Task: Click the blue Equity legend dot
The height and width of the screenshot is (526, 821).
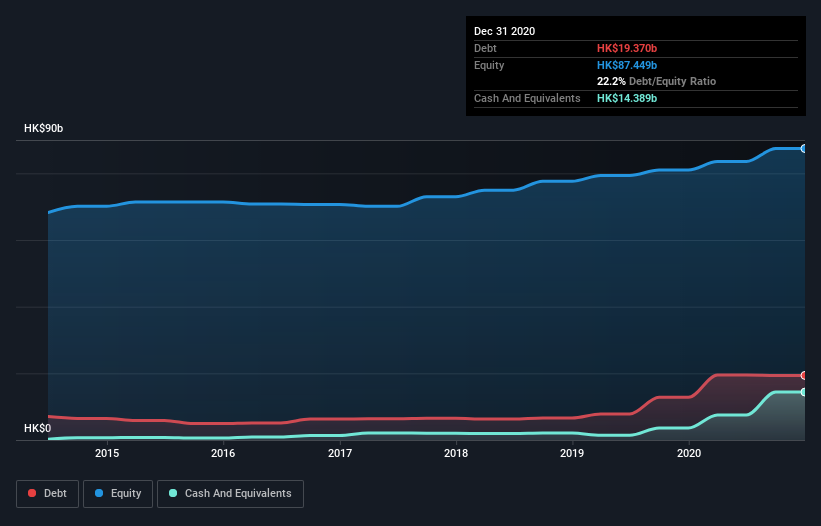Action: [x=99, y=493]
